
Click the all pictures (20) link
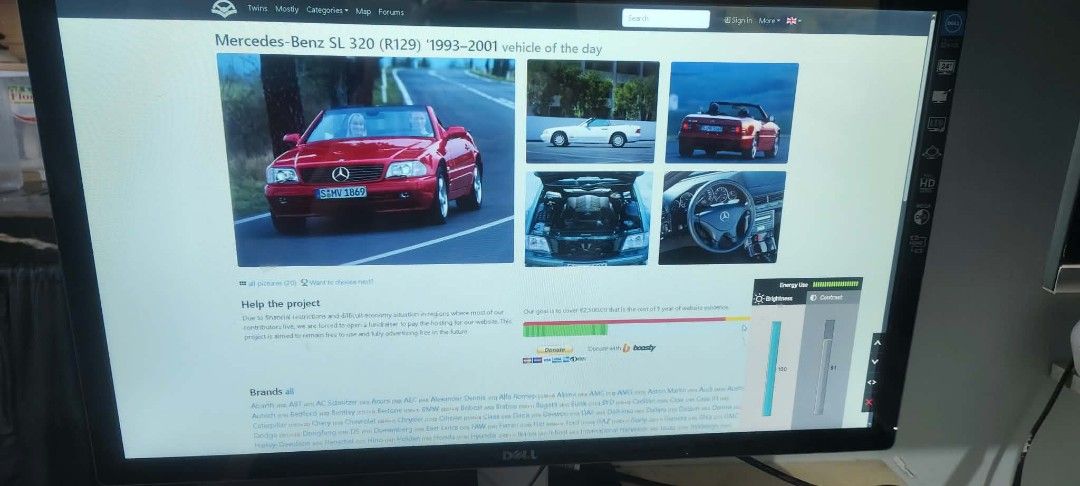[x=268, y=283]
